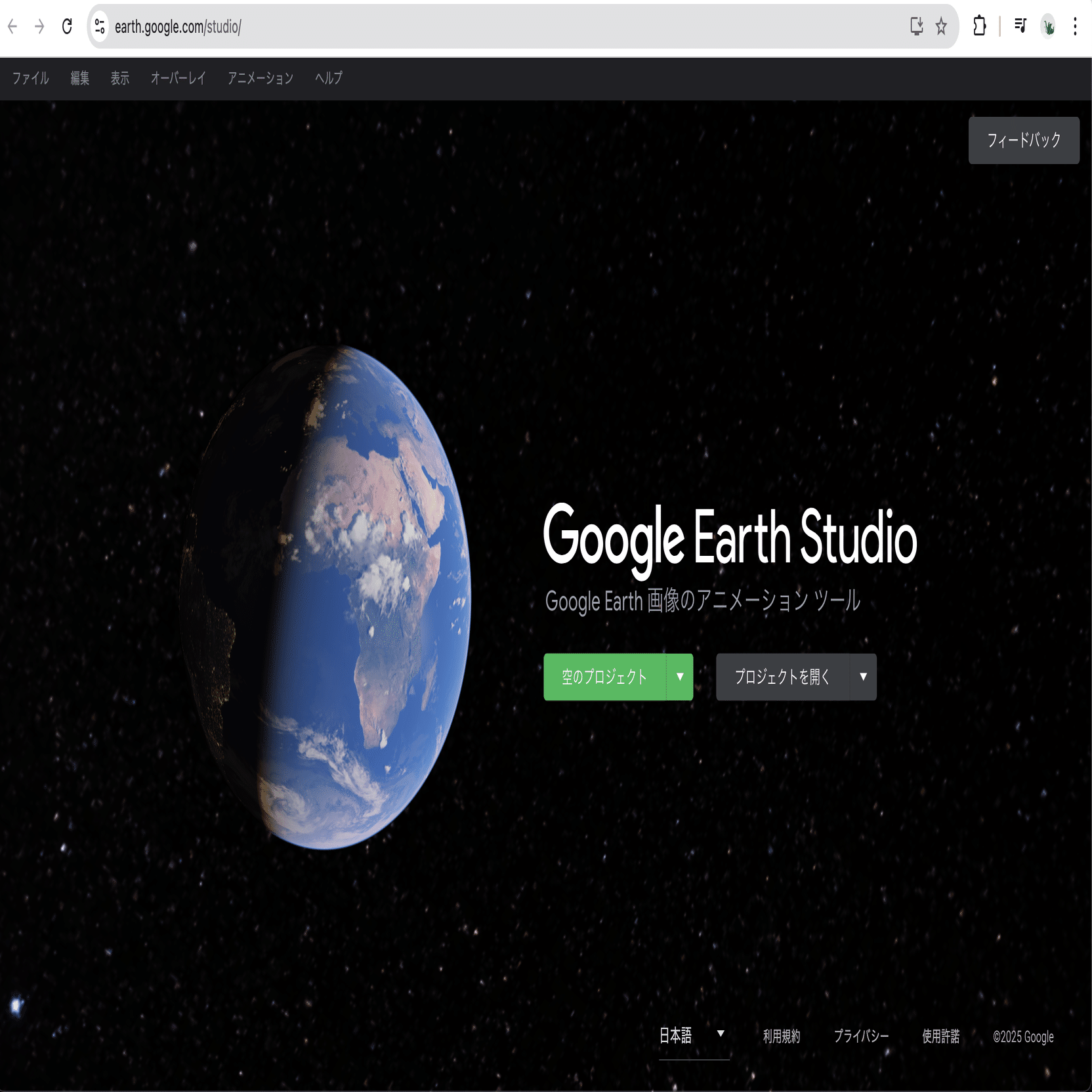
Task: Go back with the browser back arrow
Action: point(12,26)
